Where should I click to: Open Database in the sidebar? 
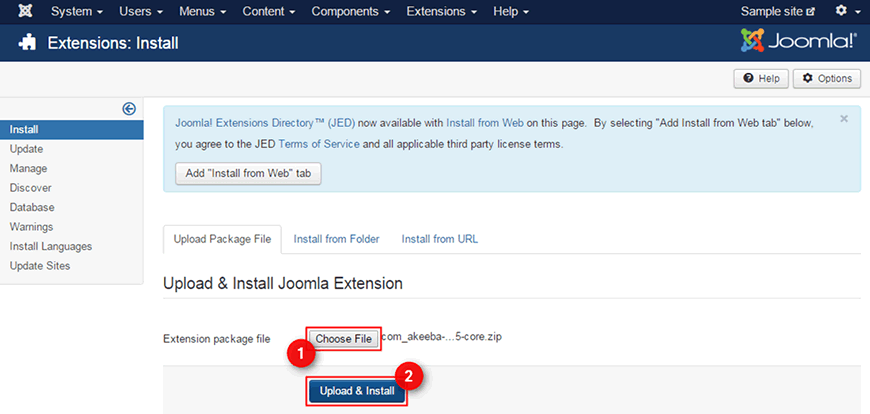tap(32, 208)
